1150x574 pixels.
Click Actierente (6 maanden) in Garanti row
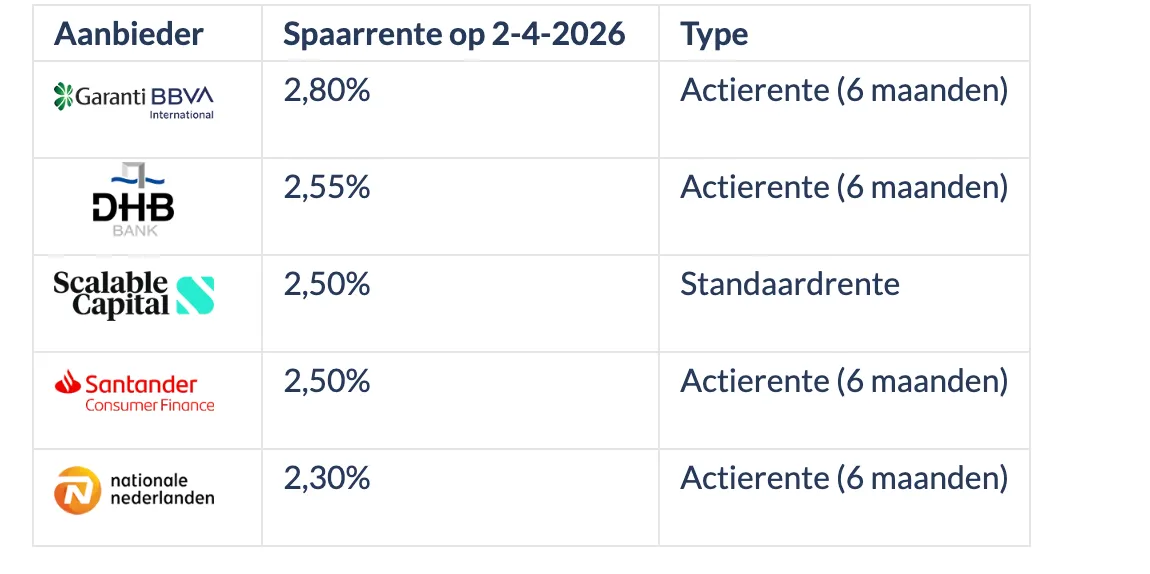click(843, 91)
